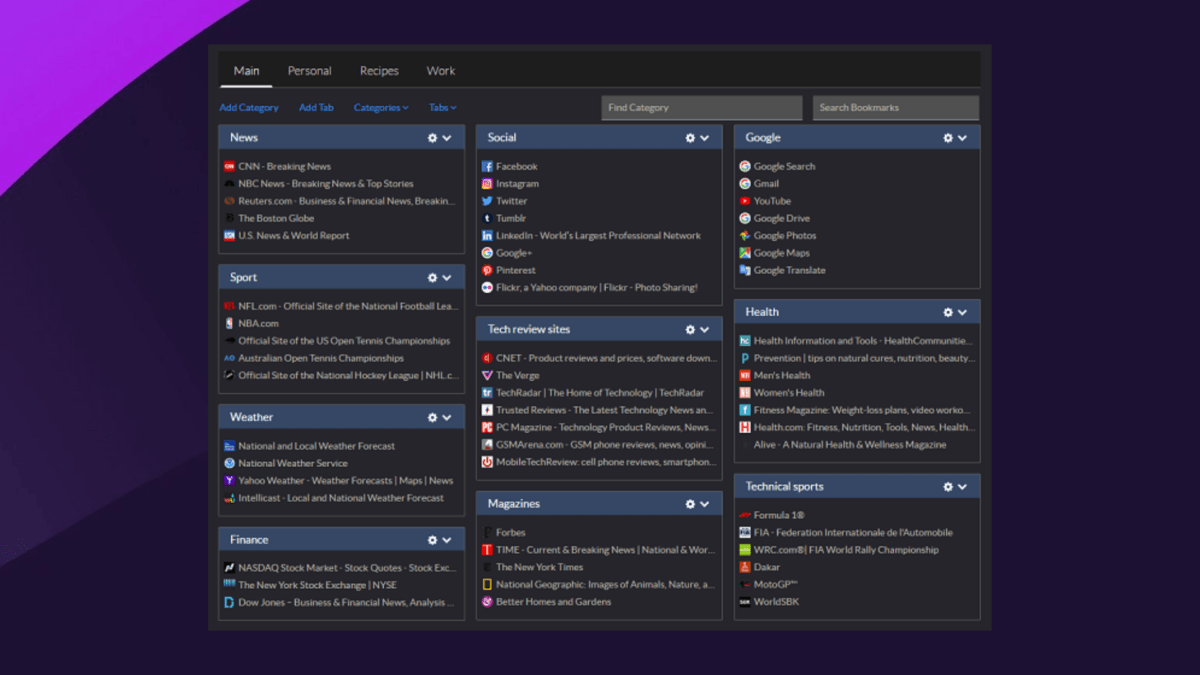The image size is (1200, 675).
Task: Click the Search Bookmarks input field
Action: [895, 107]
